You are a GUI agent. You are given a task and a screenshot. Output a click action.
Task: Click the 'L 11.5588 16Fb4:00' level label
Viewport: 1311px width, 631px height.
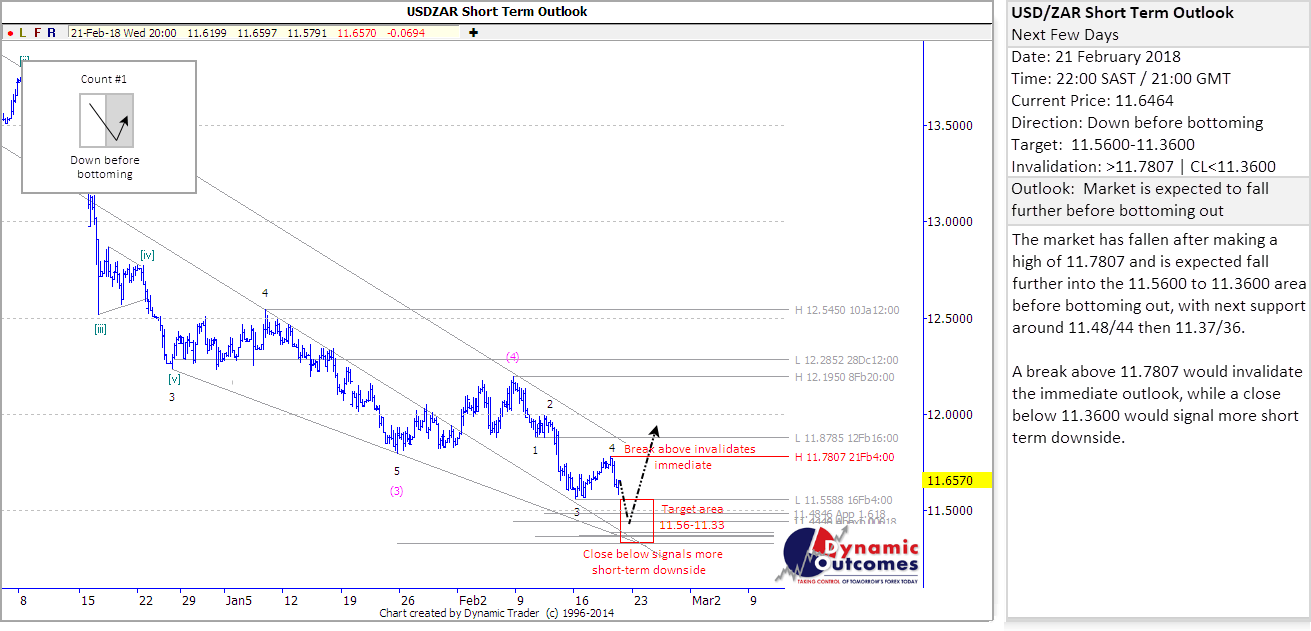coord(843,500)
